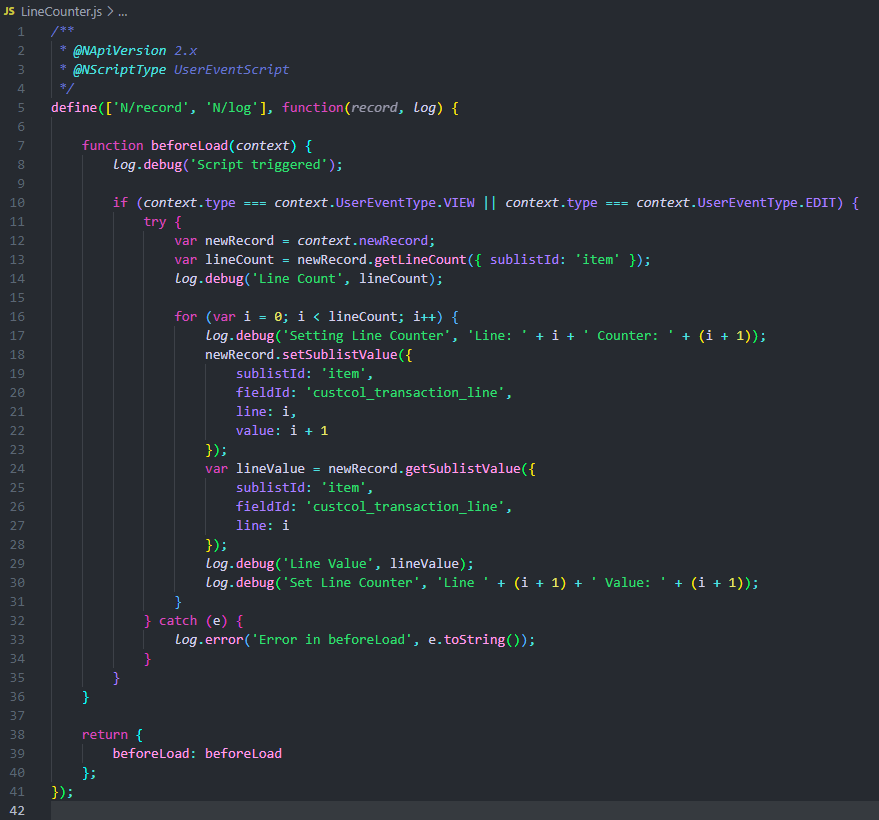Click line number 5 in the gutter
The width and height of the screenshot is (879, 820).
click(21, 108)
